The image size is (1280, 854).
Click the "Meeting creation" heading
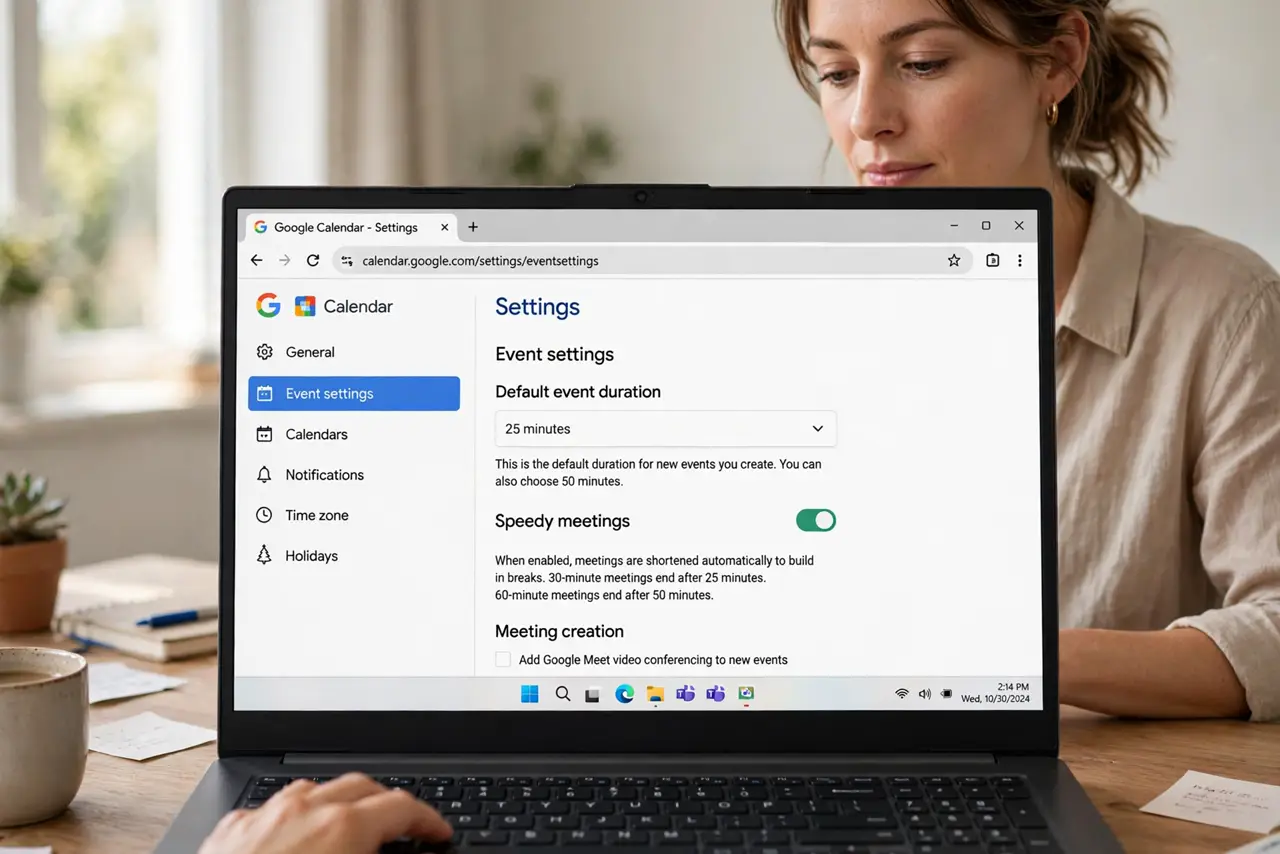click(559, 631)
